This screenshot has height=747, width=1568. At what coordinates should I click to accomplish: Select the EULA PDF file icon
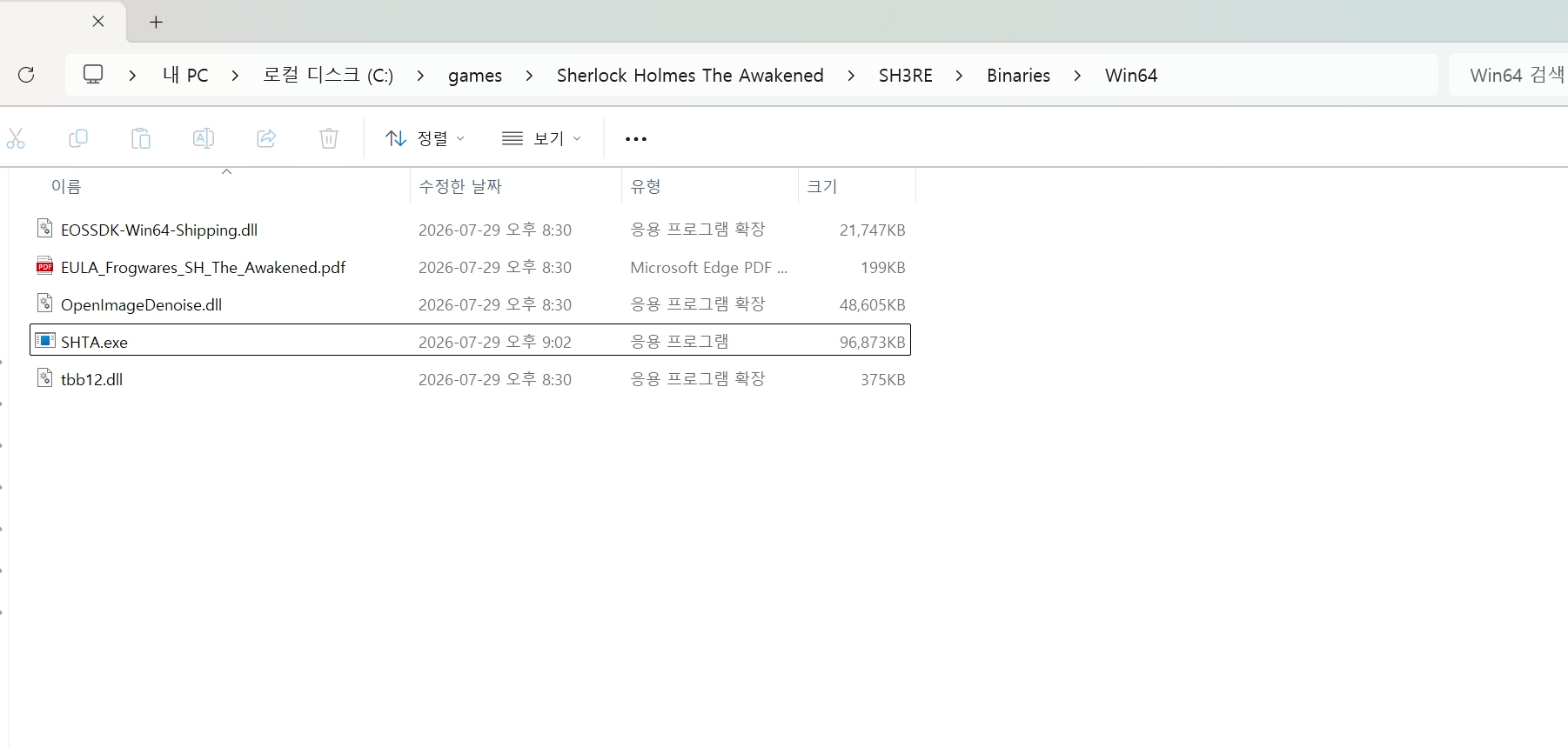(45, 266)
